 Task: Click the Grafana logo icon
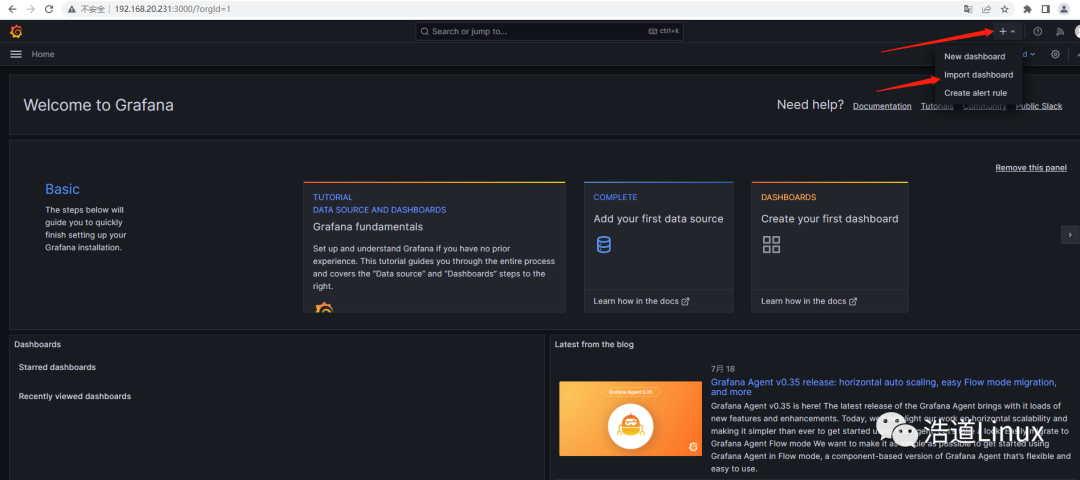[16, 32]
